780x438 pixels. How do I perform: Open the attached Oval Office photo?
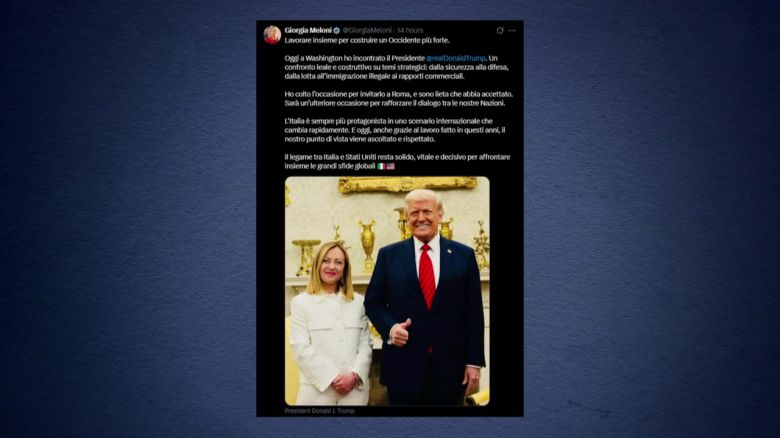coord(387,291)
